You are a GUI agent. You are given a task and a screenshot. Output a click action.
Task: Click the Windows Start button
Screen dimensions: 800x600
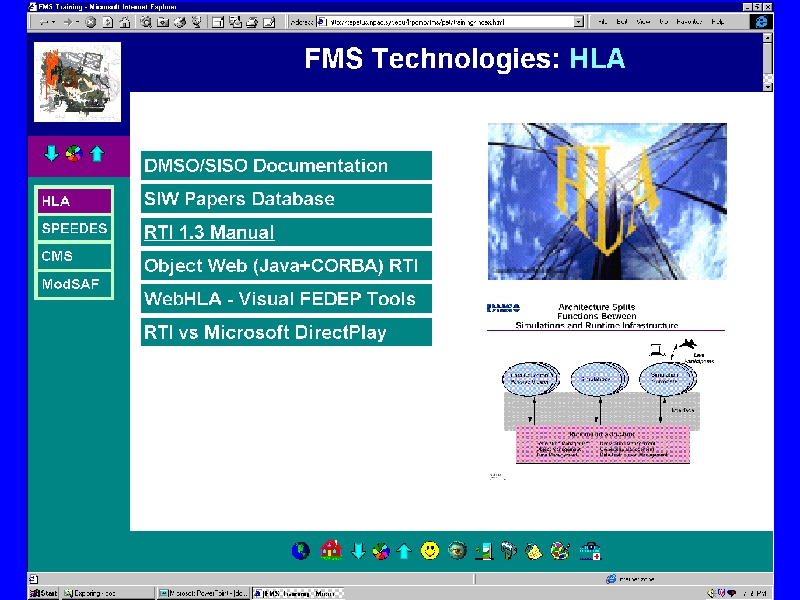coord(44,593)
